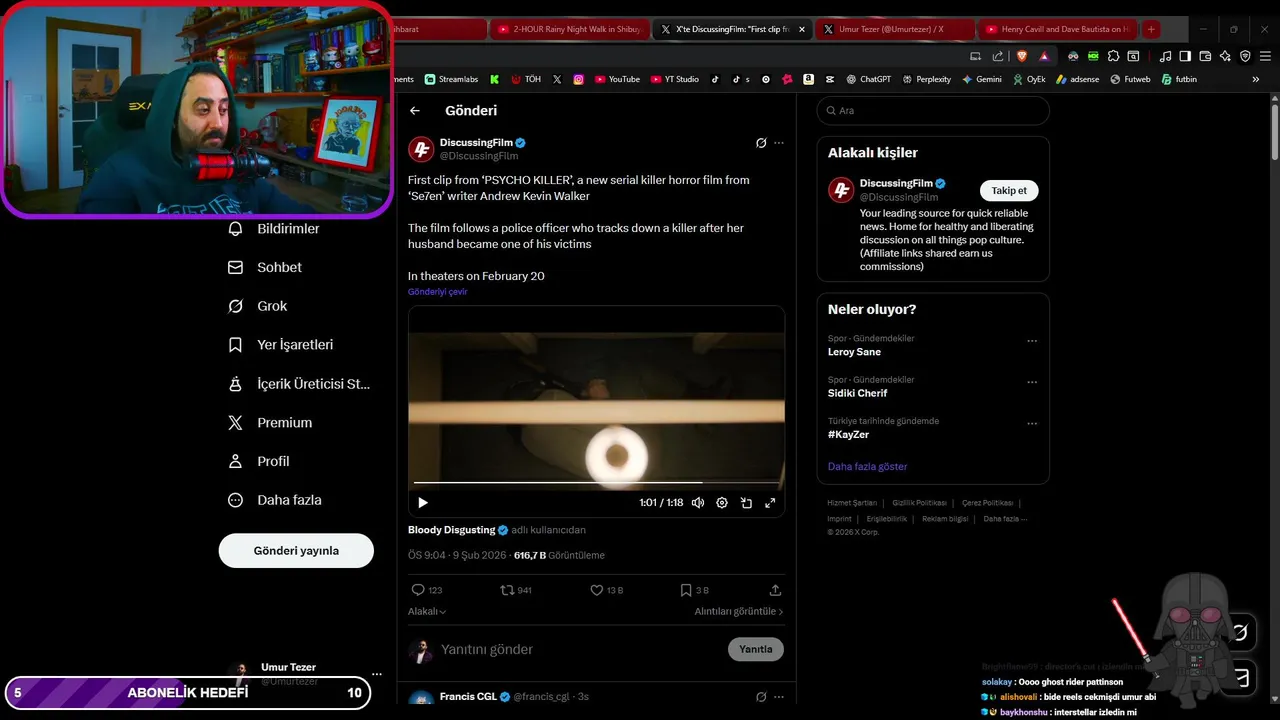Open Gemini bookmark
This screenshot has height=720, width=1280.
[982, 79]
